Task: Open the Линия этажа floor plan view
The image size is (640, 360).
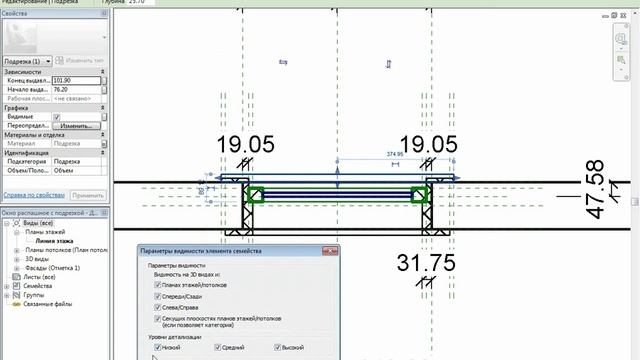Action: point(54,241)
